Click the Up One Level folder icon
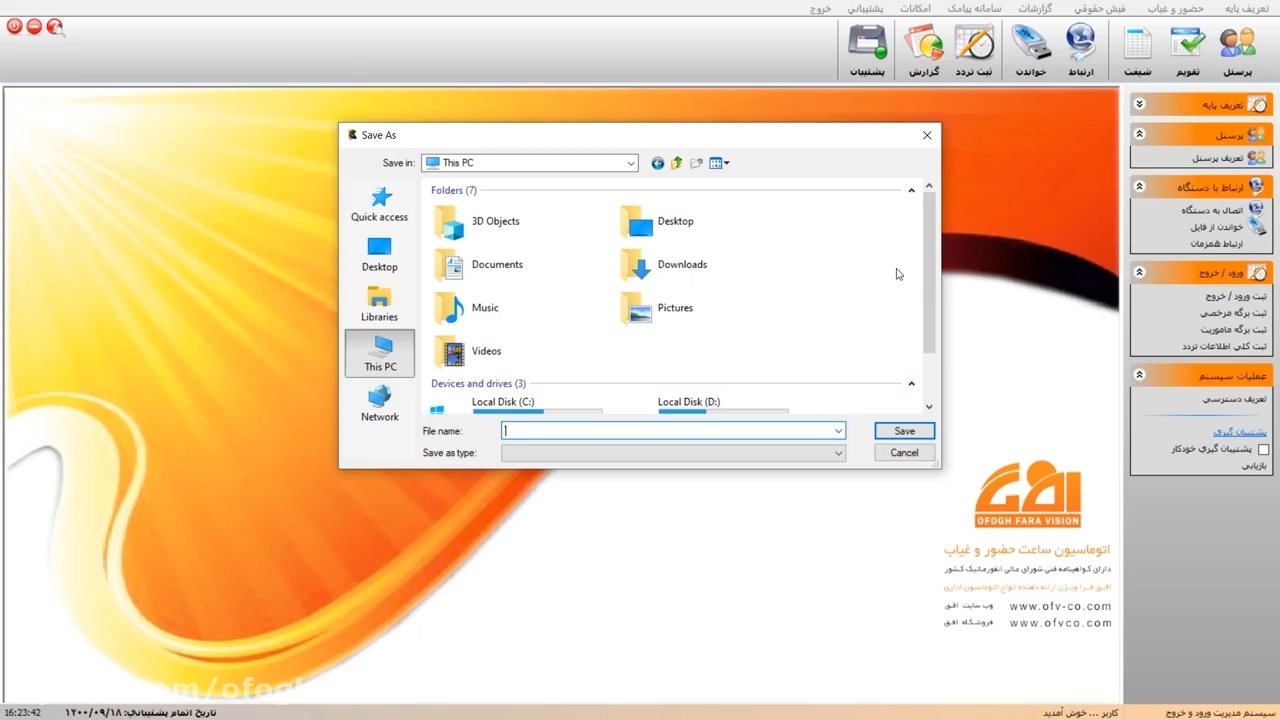 (677, 163)
